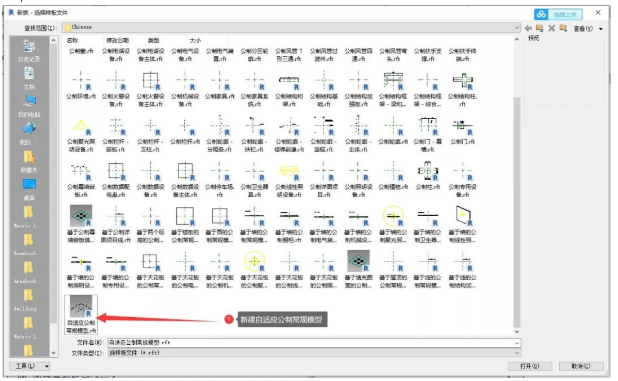Open the 文件类型 file type dropdown
This screenshot has height=381, width=618.
click(314, 353)
